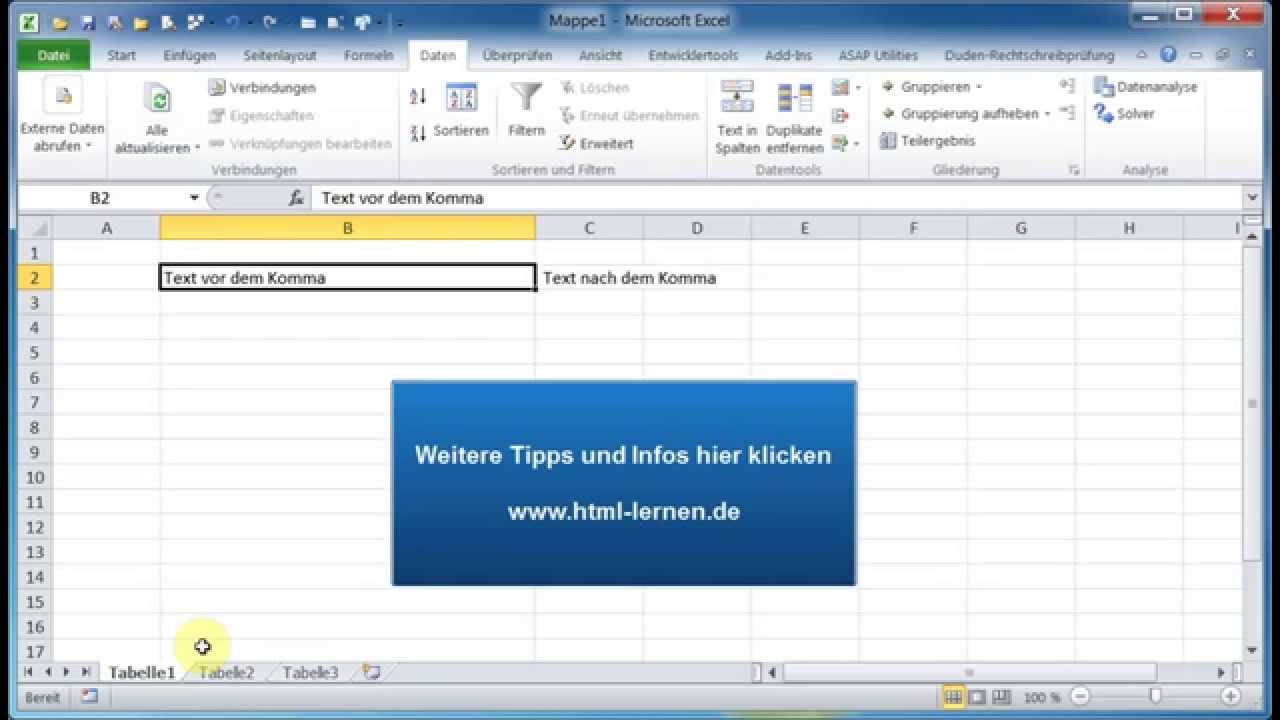Viewport: 1280px width, 720px height.
Task: Click zoom out minus button
Action: coord(1080,697)
